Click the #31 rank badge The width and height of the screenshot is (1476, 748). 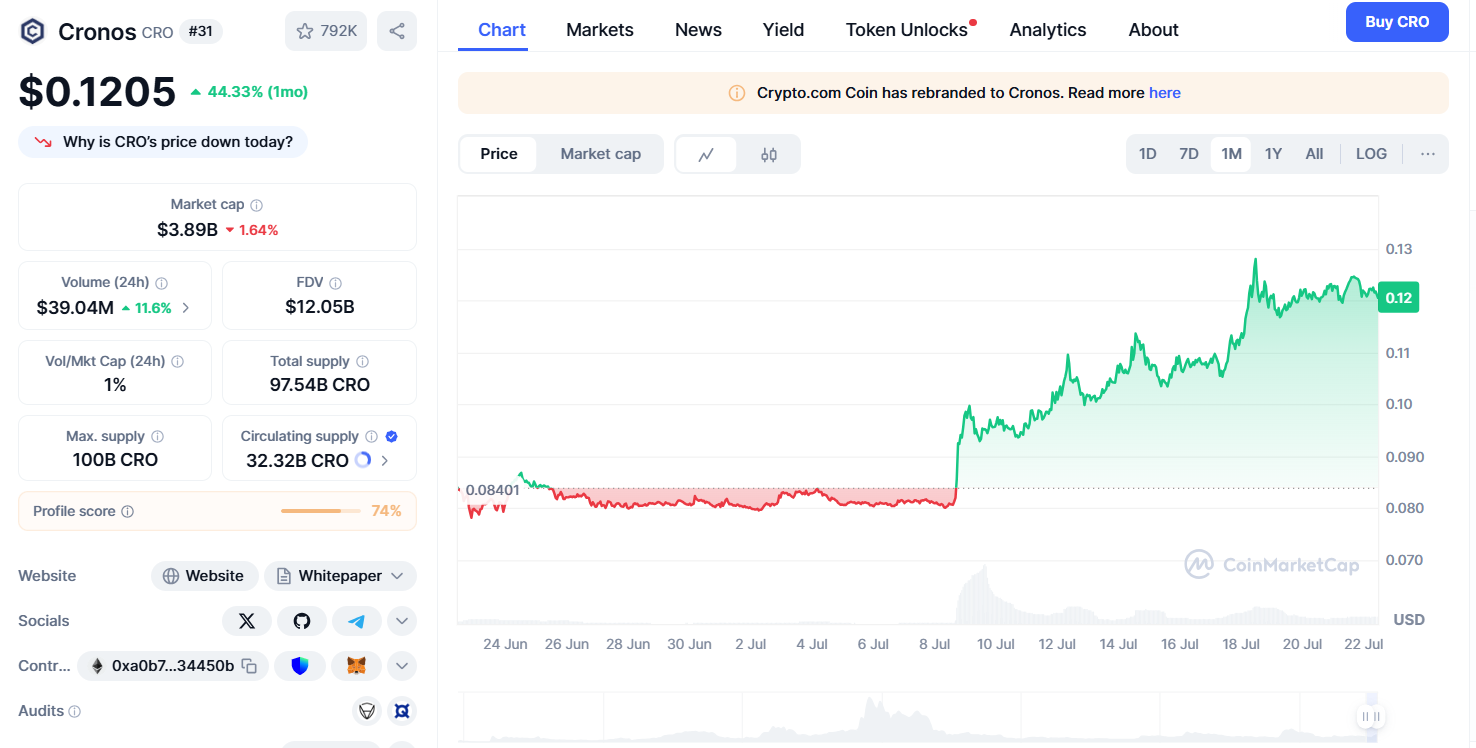[201, 31]
